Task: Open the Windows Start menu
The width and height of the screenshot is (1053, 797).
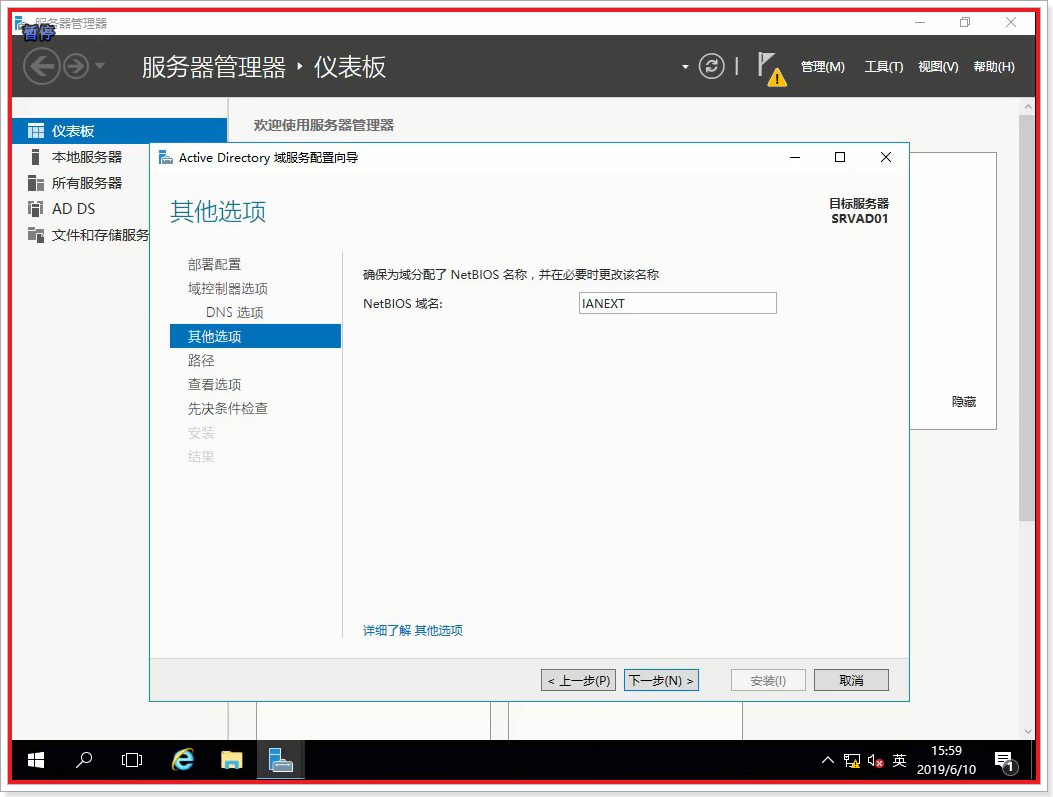Action: pos(36,760)
